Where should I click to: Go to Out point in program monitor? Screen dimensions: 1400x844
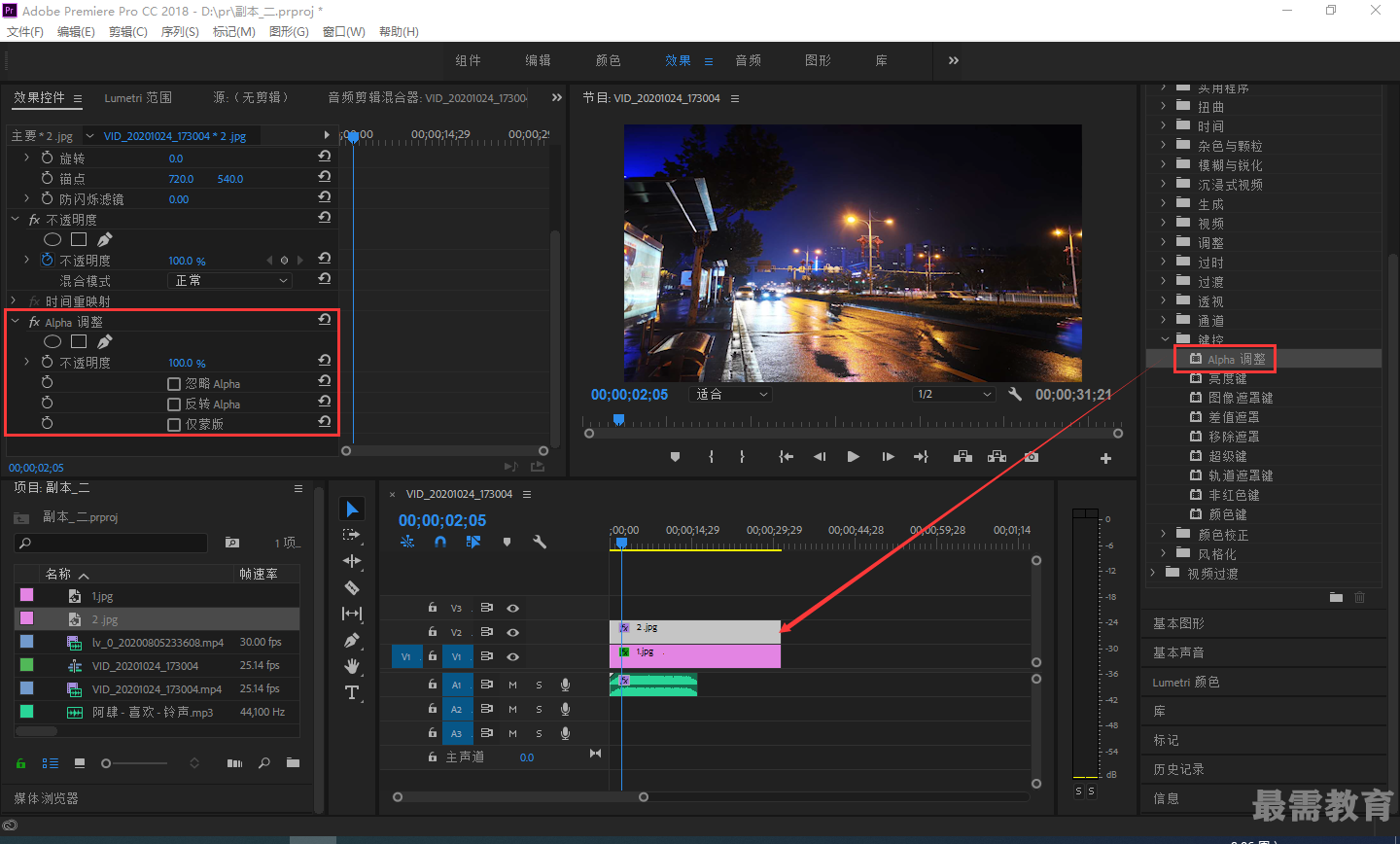(921, 457)
